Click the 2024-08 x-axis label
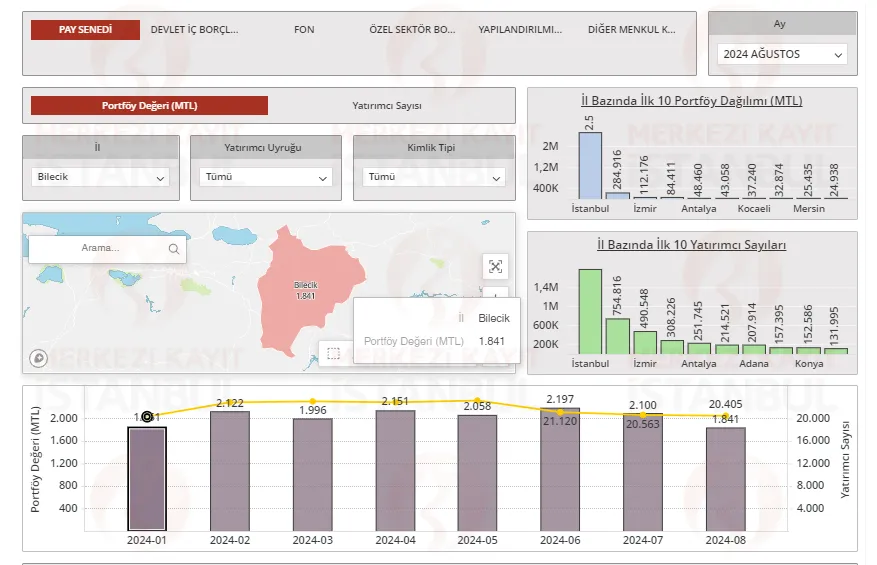The height and width of the screenshot is (565, 877). pos(725,540)
